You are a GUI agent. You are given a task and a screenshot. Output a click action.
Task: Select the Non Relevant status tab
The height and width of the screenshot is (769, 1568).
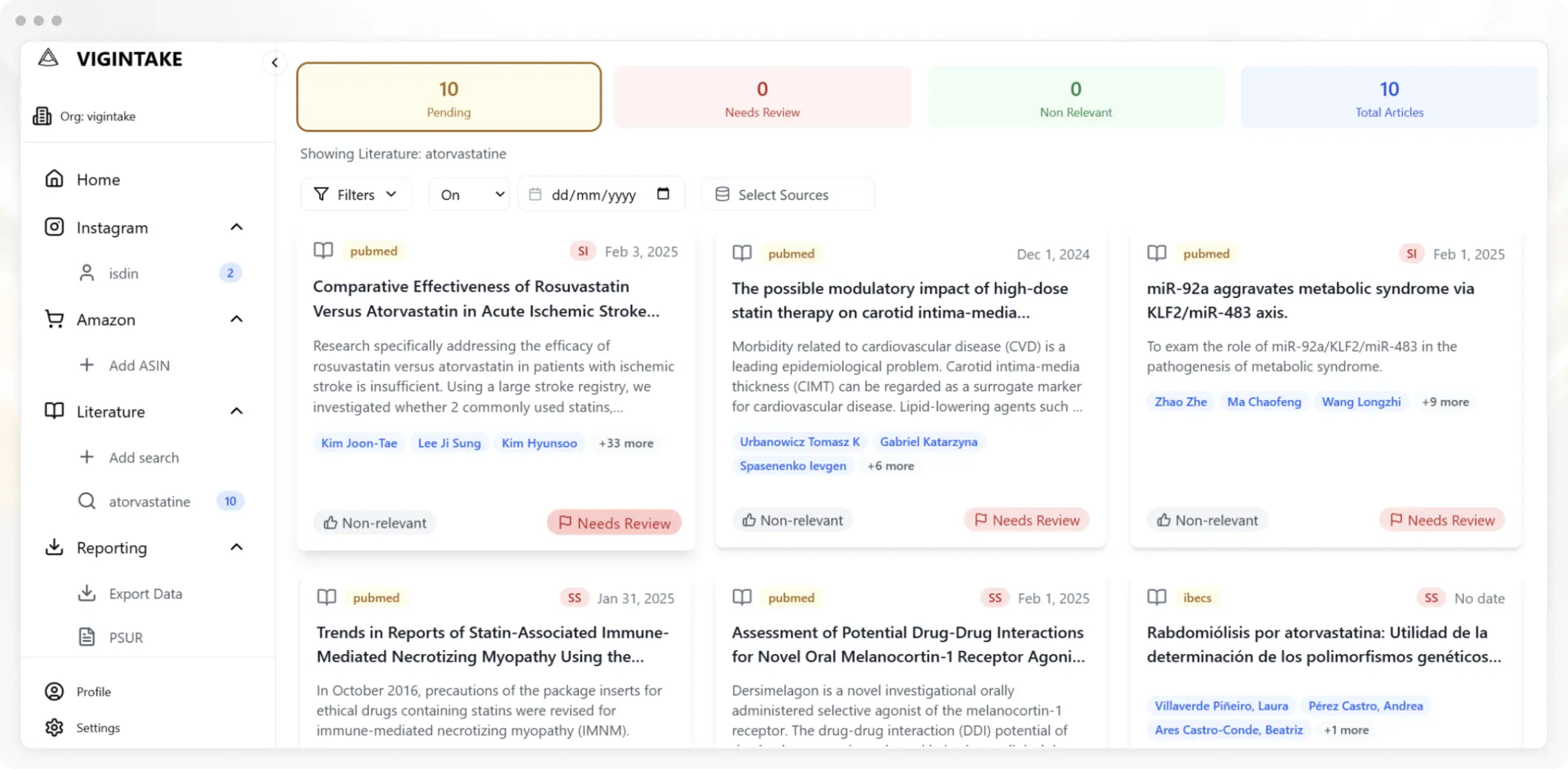point(1075,97)
